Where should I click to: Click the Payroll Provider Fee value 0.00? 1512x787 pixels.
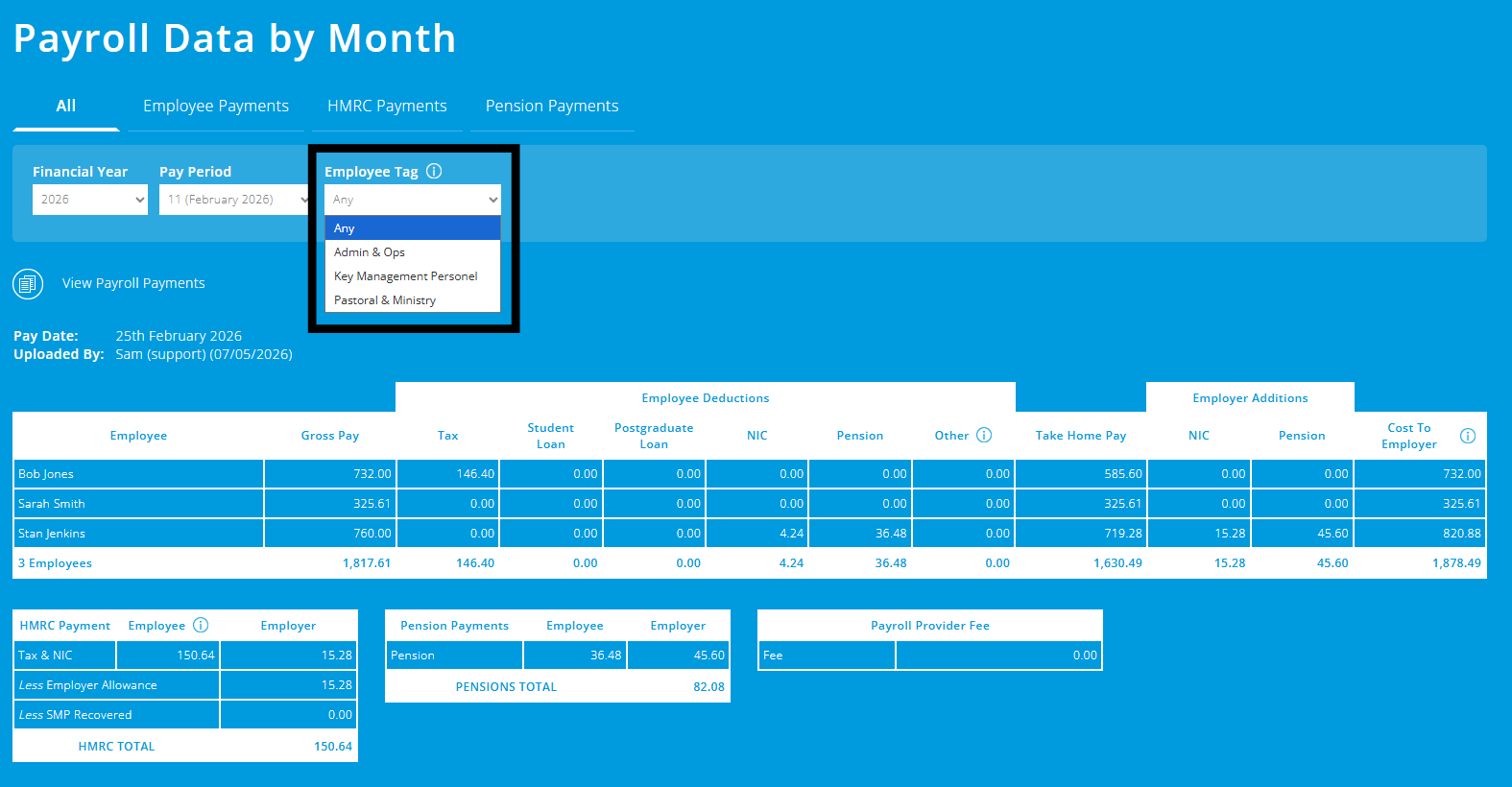click(1085, 656)
